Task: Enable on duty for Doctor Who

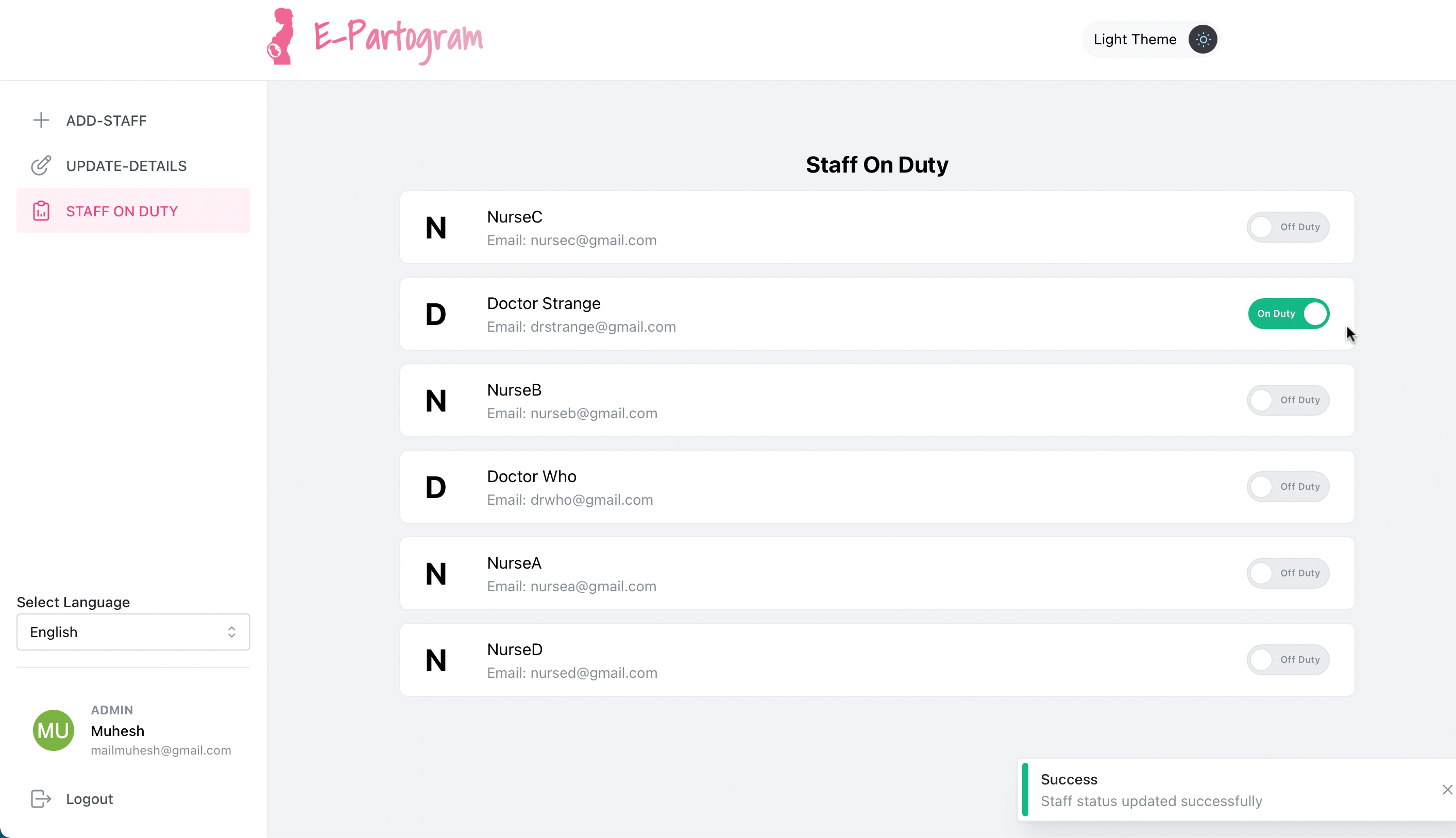Action: [1288, 487]
